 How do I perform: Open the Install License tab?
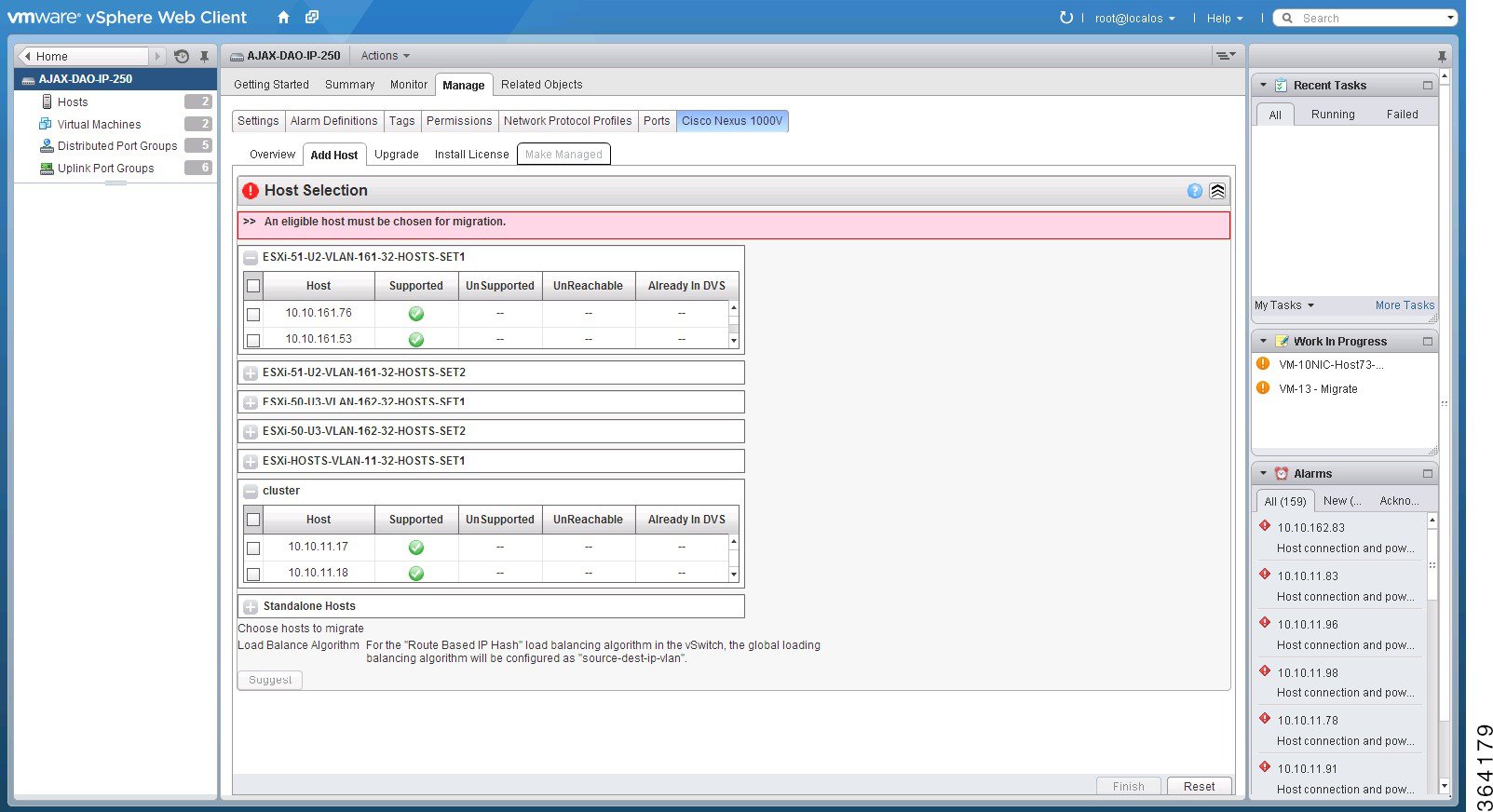tap(471, 155)
